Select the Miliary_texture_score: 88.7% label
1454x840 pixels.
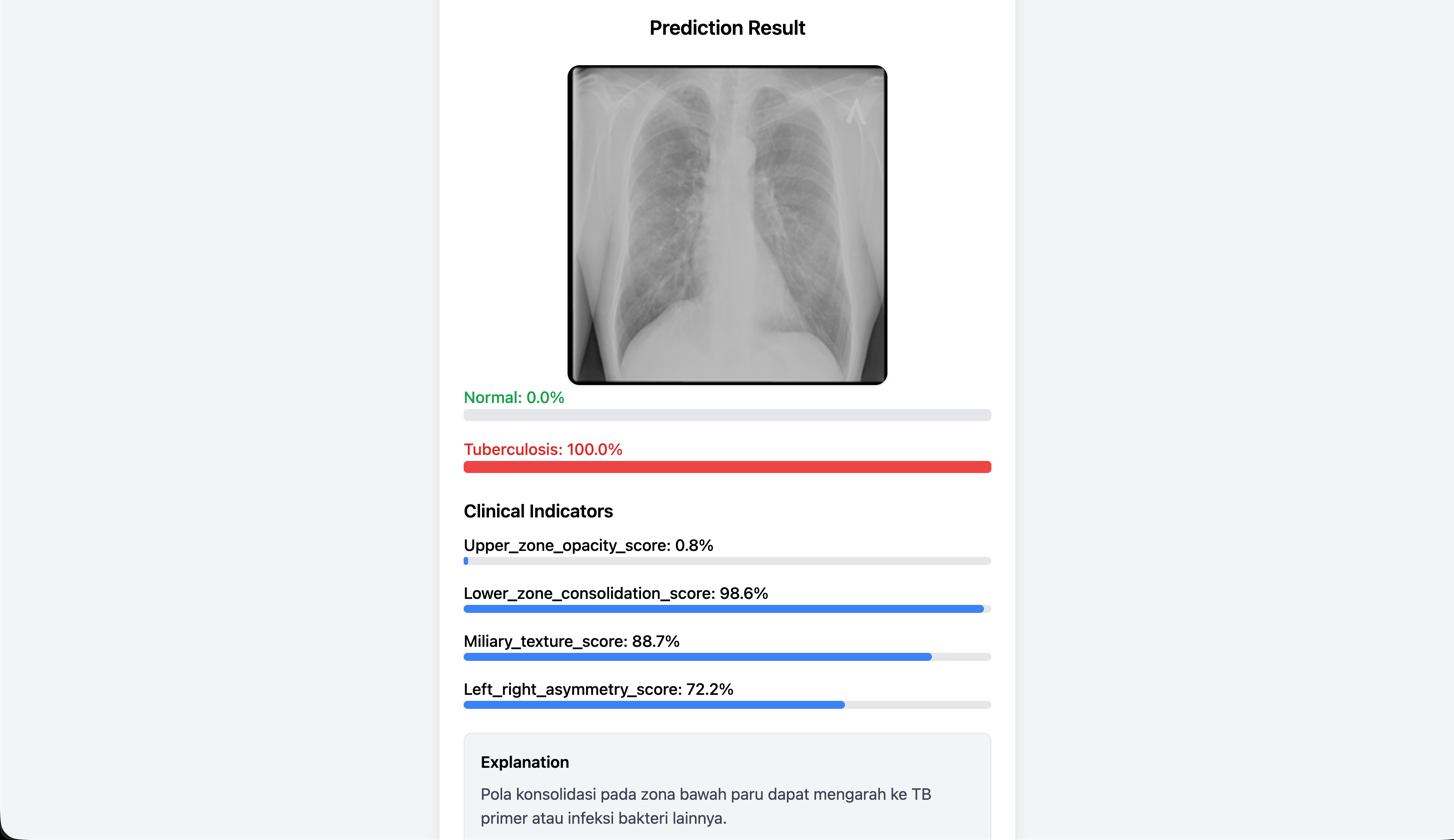click(x=572, y=641)
